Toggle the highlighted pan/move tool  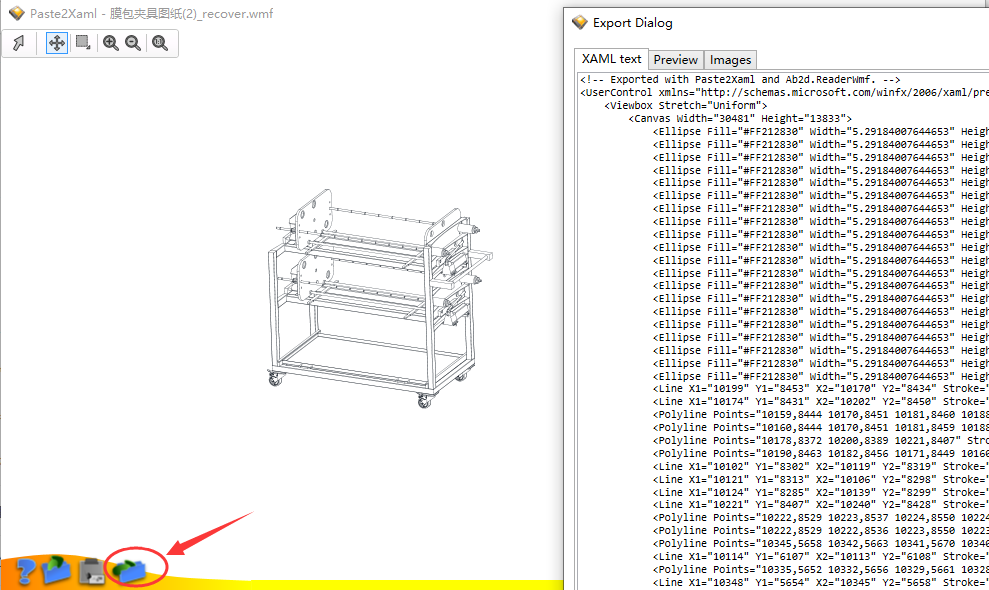[x=56, y=43]
